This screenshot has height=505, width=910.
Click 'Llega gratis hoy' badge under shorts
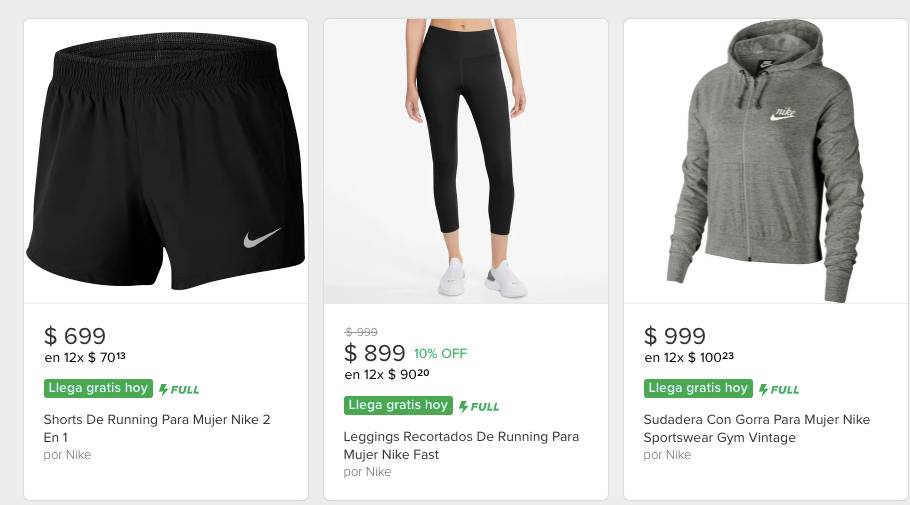coord(98,388)
